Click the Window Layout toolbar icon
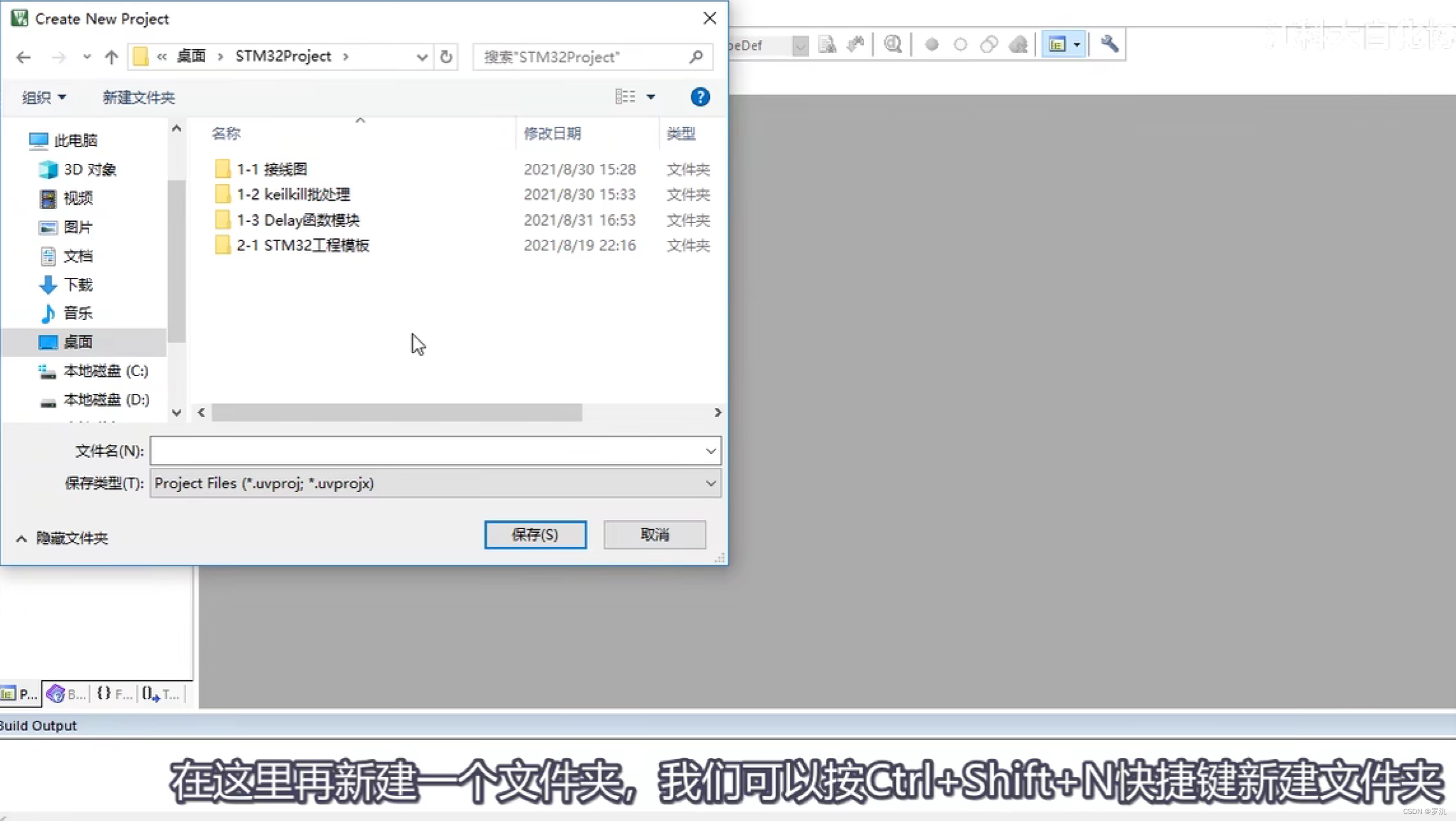 1058,45
